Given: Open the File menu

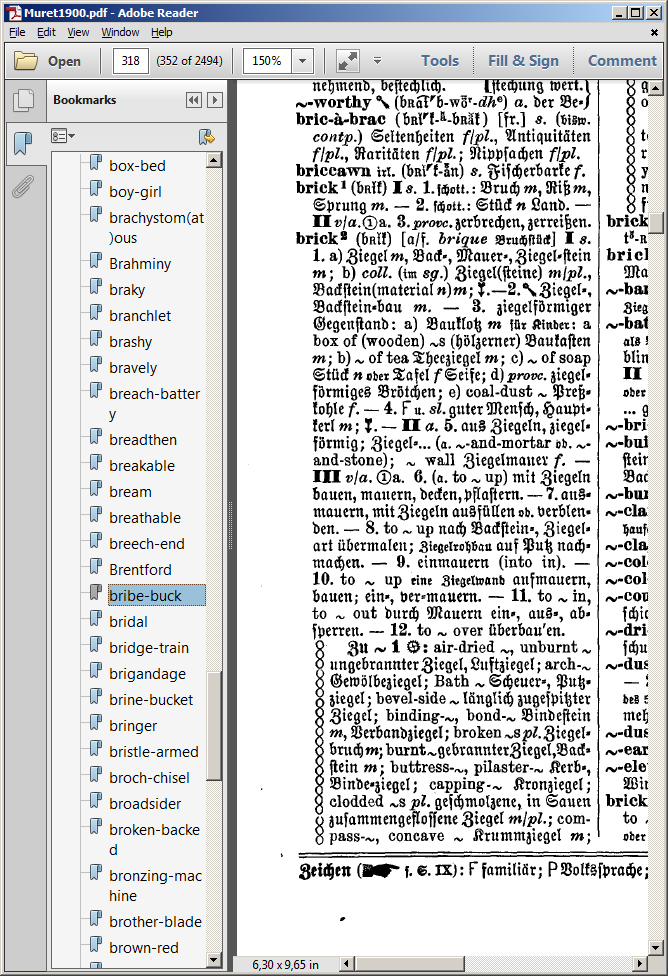Looking at the screenshot, I should tap(17, 32).
